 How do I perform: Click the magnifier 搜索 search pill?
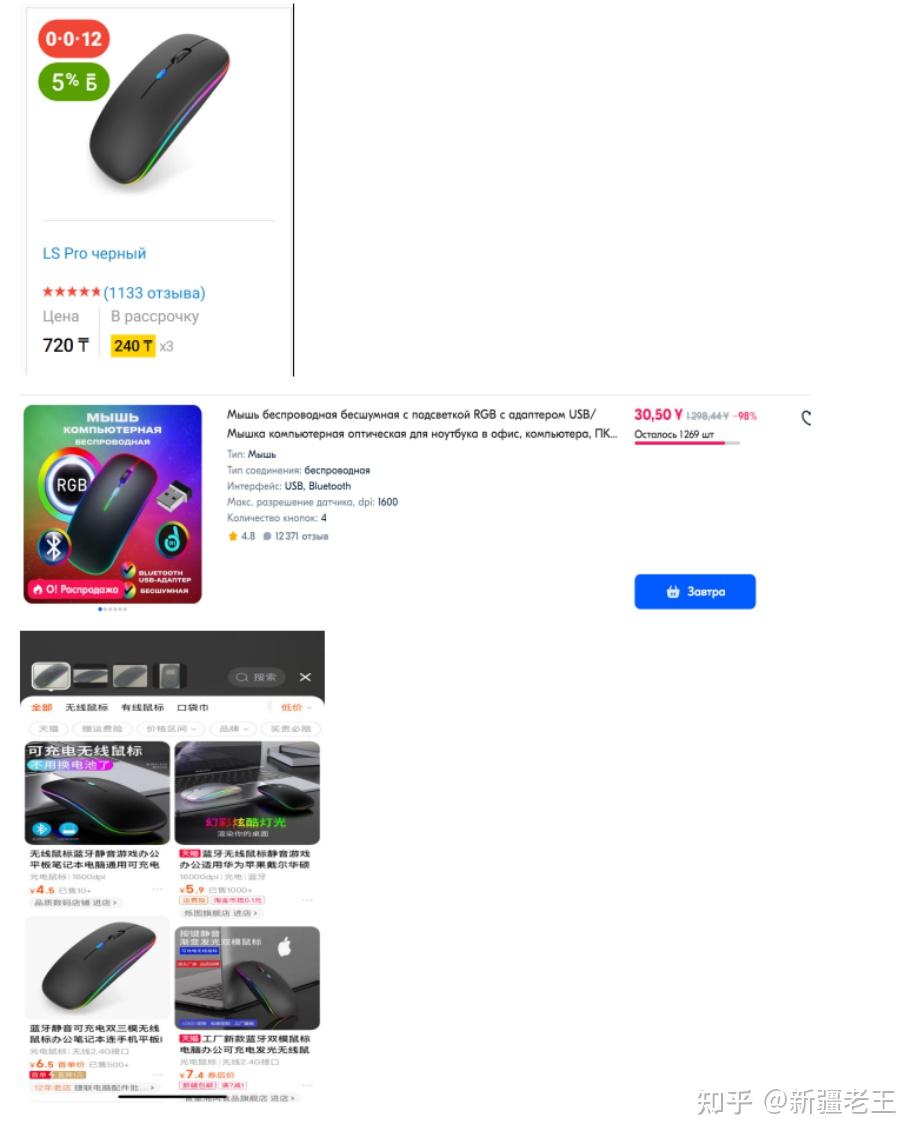[256, 677]
